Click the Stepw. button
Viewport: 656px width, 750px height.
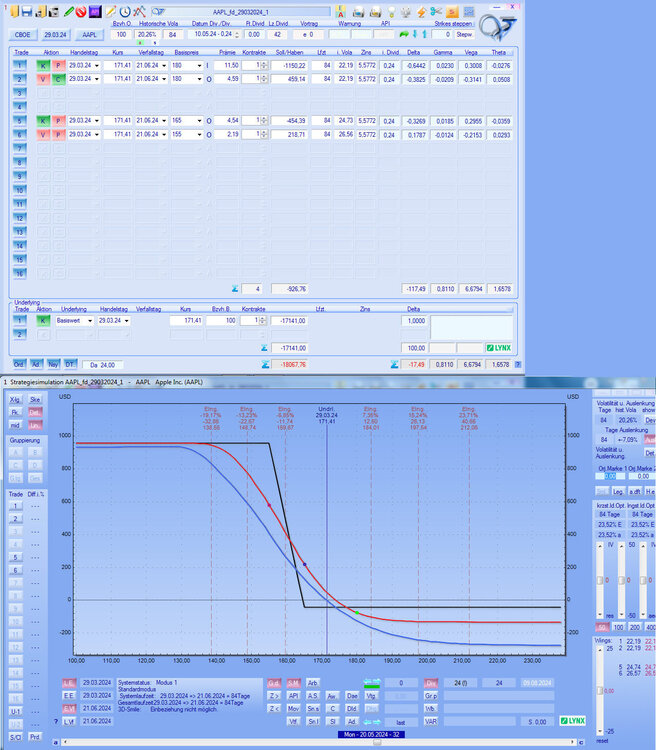[464, 34]
